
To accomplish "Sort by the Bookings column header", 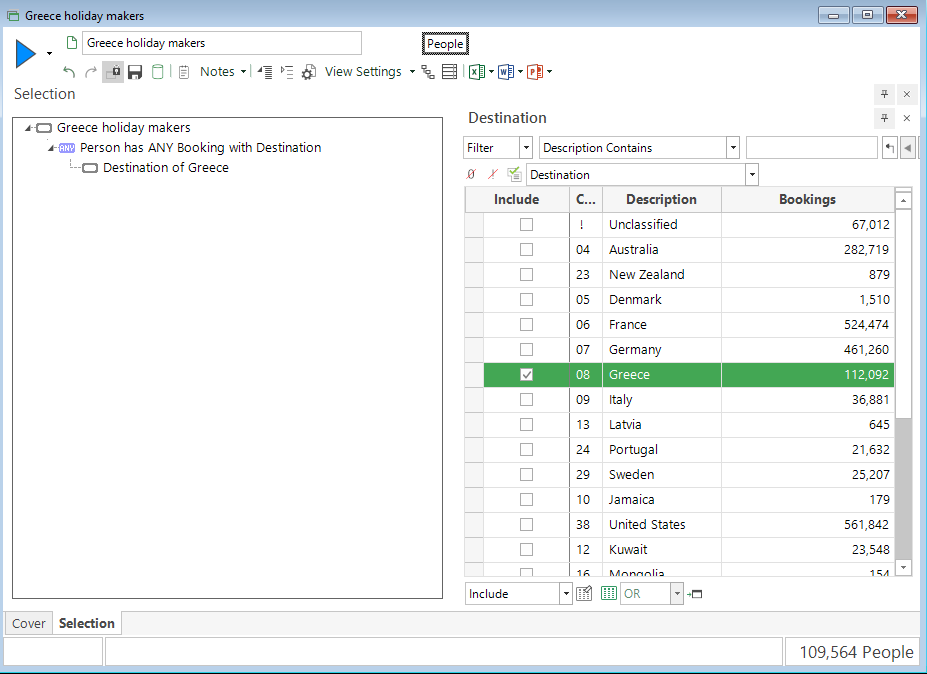I will 808,199.
